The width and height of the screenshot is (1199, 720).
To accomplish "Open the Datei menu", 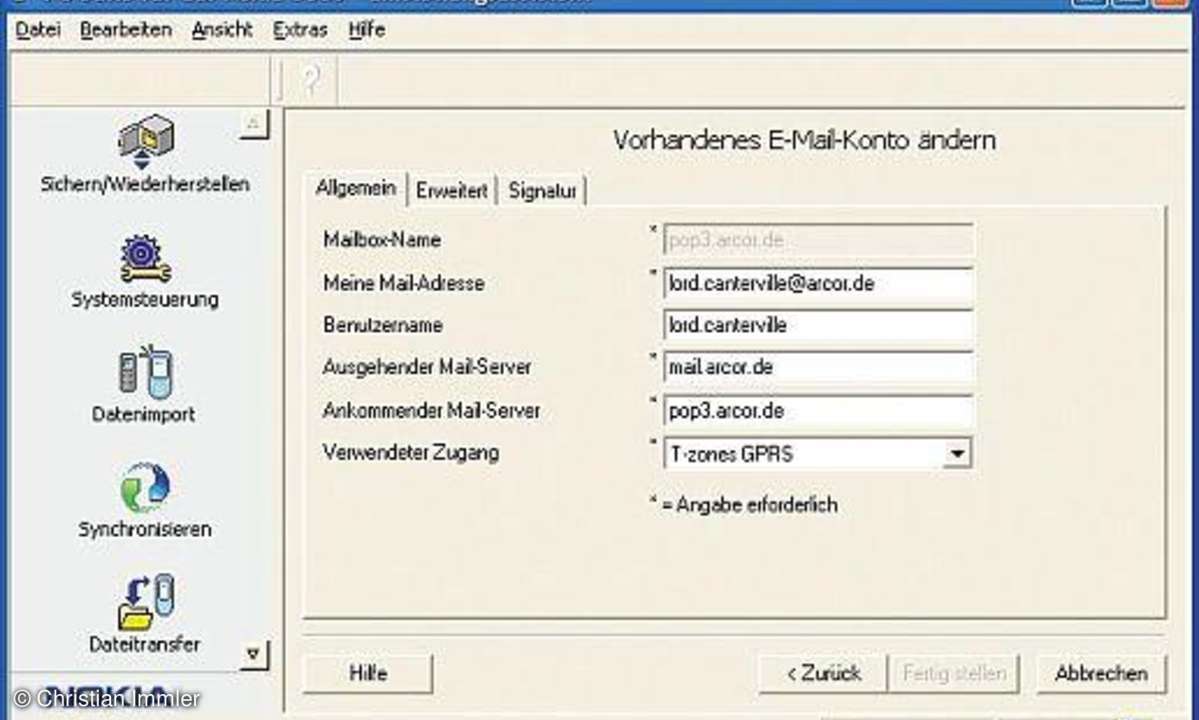I will [38, 30].
